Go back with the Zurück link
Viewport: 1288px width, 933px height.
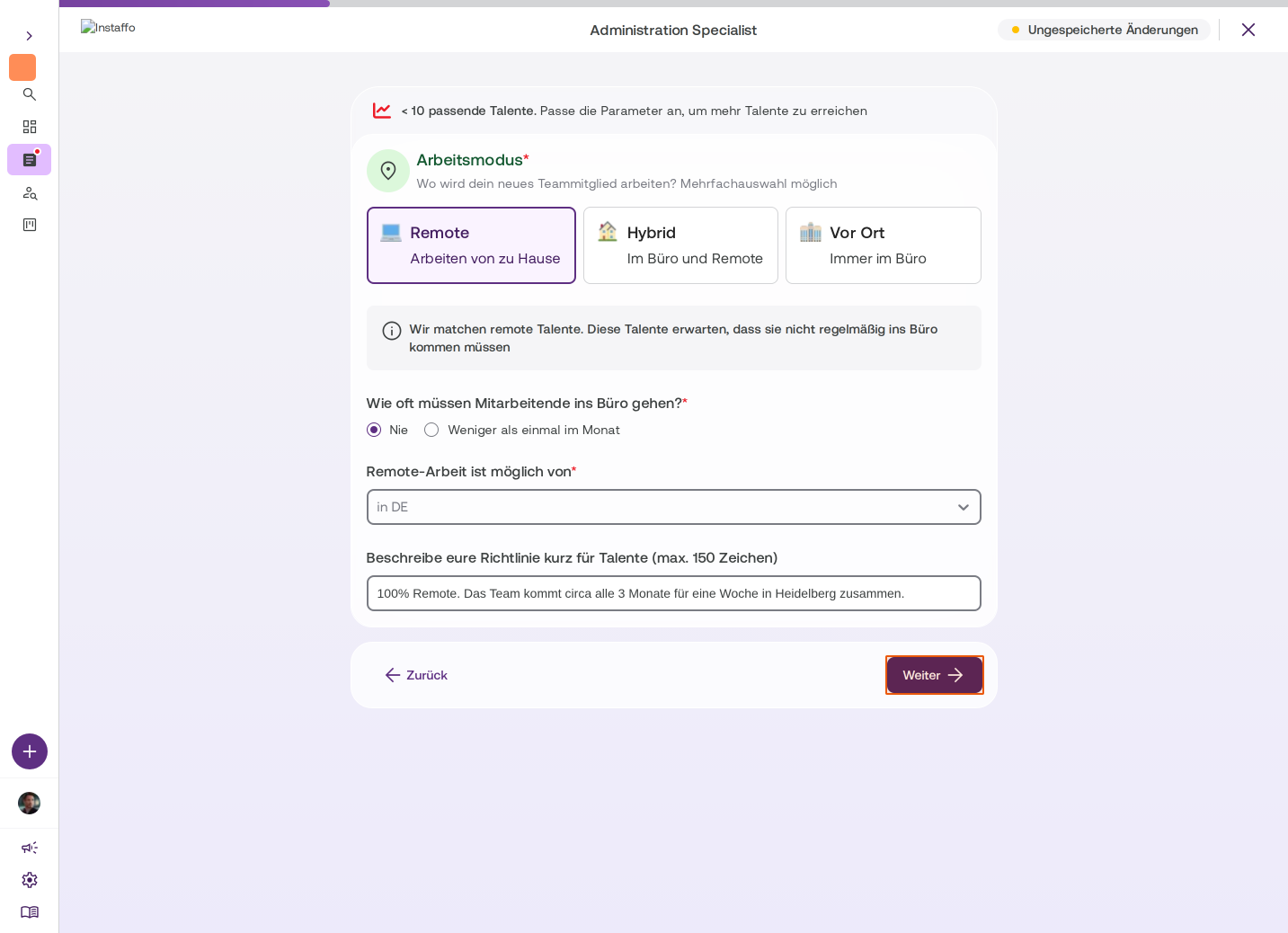pyautogui.click(x=416, y=675)
